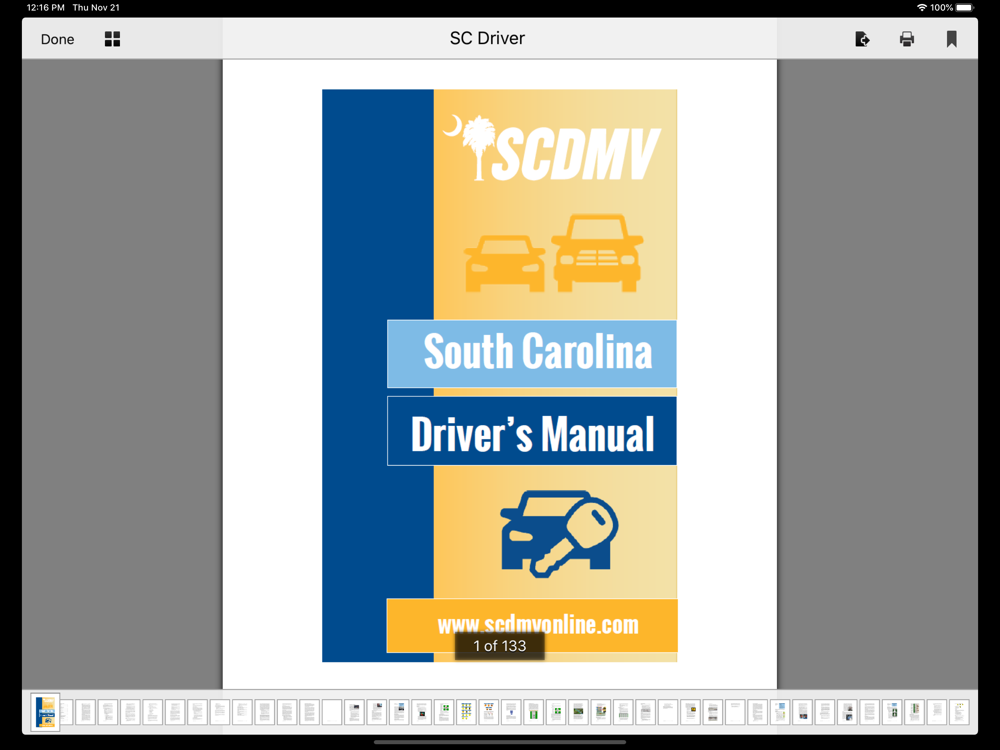This screenshot has height=750, width=1000.
Task: Open the www.scdmvonline.com link on the cover
Action: [538, 624]
